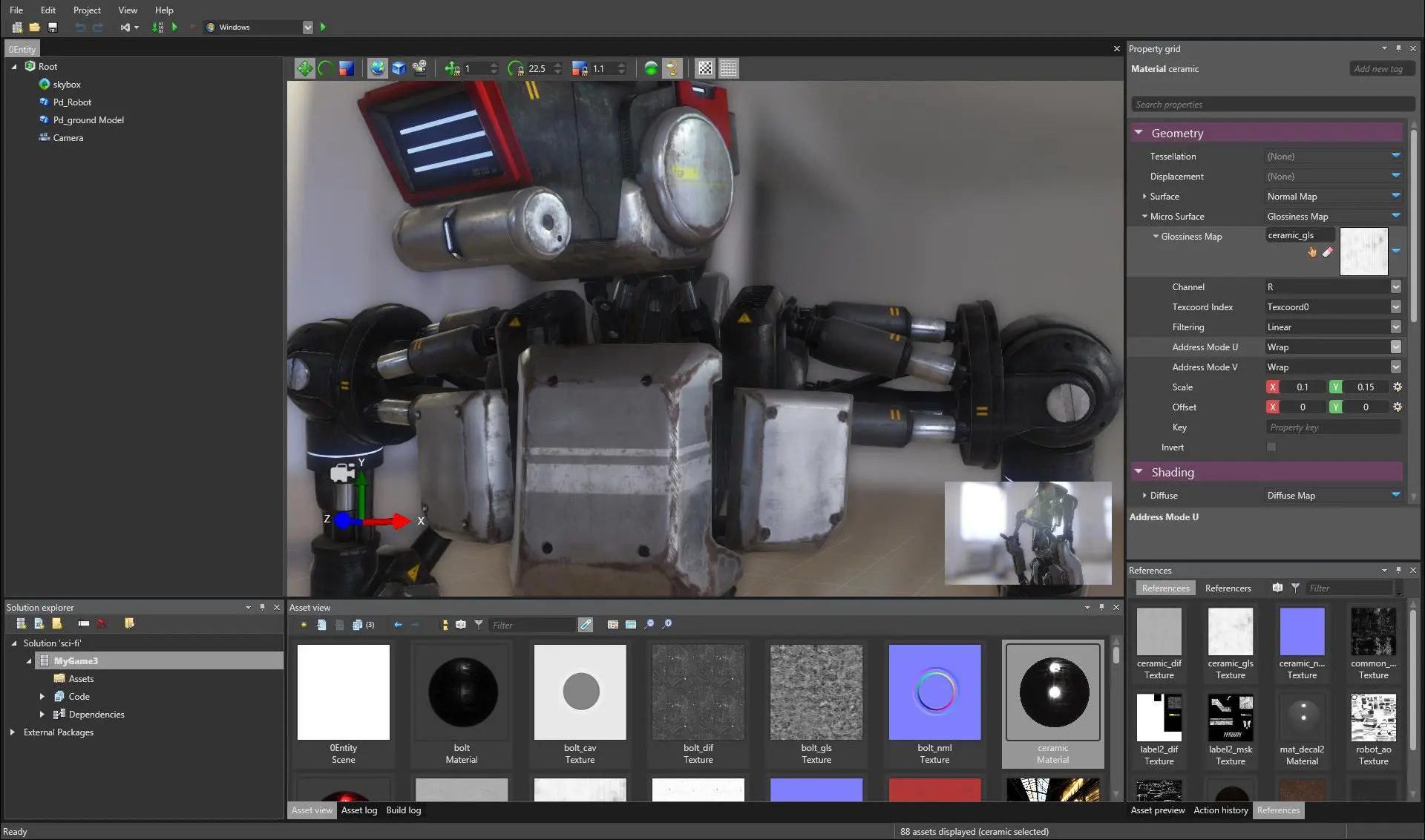The height and width of the screenshot is (840, 1425).
Task: Click the X Scale input field for Glossiness Map
Action: click(x=1303, y=386)
